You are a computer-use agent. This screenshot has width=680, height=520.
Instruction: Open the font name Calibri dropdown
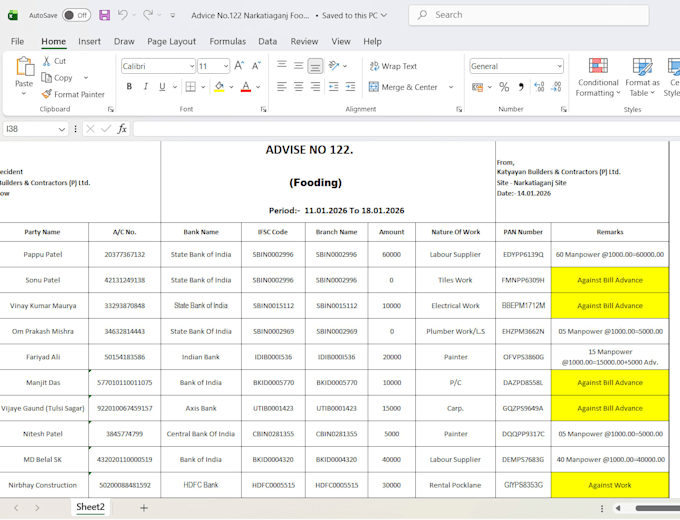(192, 66)
